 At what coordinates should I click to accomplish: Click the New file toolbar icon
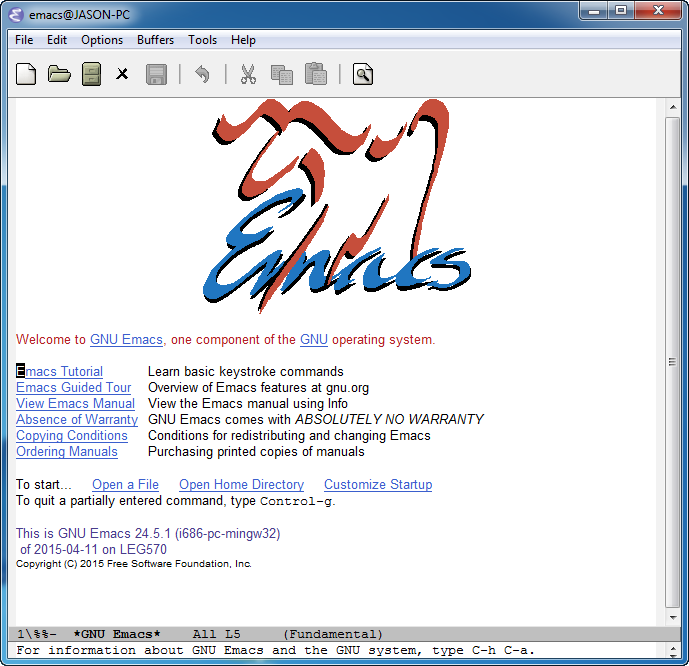(26, 74)
